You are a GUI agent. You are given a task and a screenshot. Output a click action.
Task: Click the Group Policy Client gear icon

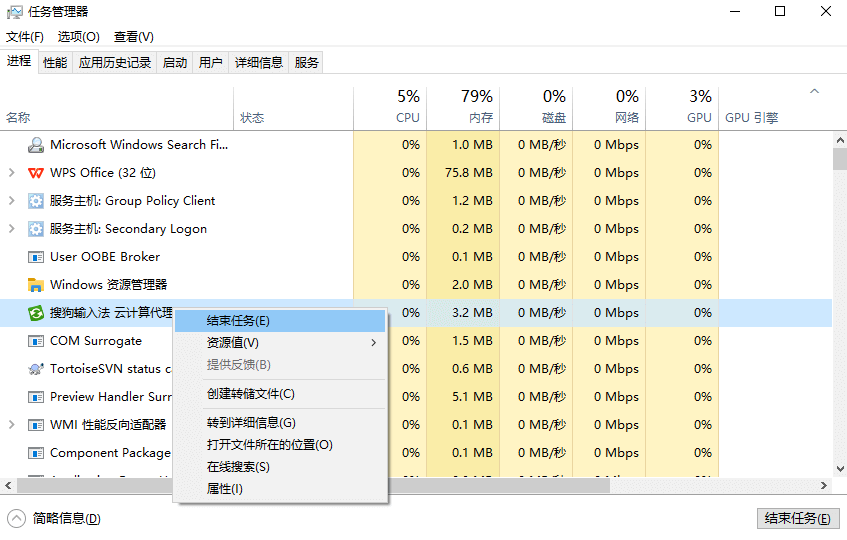(36, 201)
